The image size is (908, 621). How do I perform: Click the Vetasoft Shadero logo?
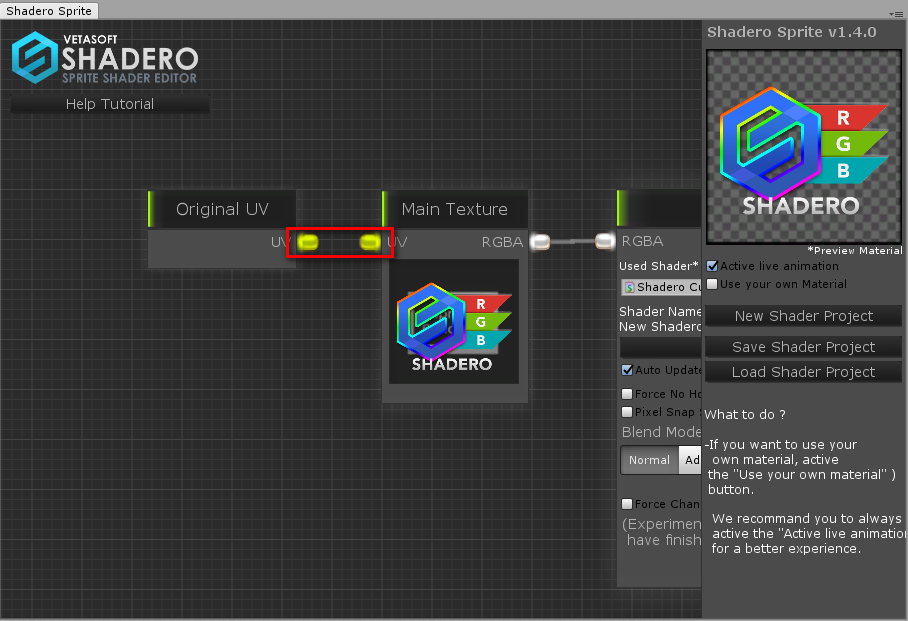point(105,58)
